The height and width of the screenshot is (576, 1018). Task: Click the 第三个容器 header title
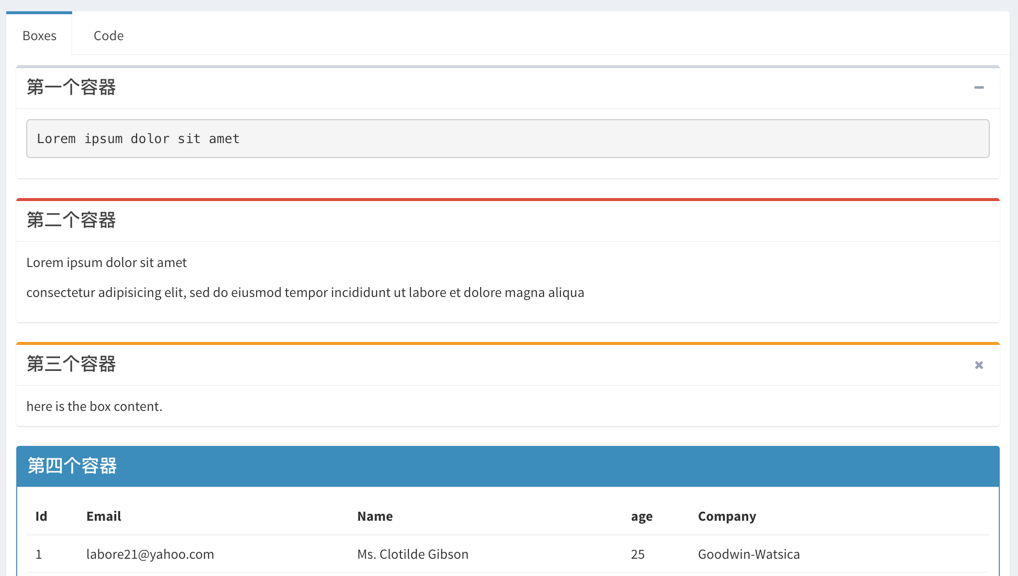71,364
